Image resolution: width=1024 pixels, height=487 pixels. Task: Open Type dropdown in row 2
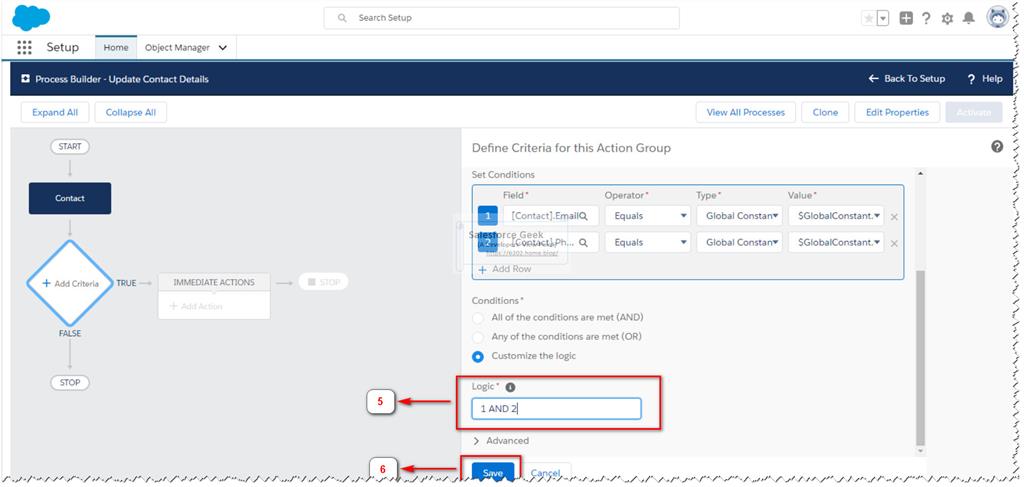(x=739, y=242)
